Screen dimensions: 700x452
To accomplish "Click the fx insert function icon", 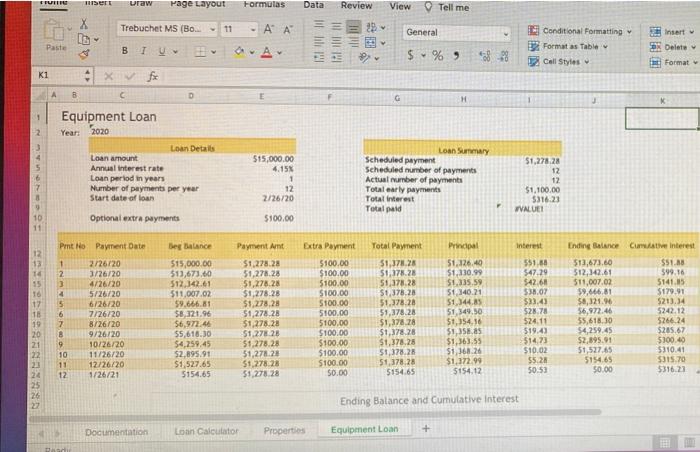I will [153, 76].
